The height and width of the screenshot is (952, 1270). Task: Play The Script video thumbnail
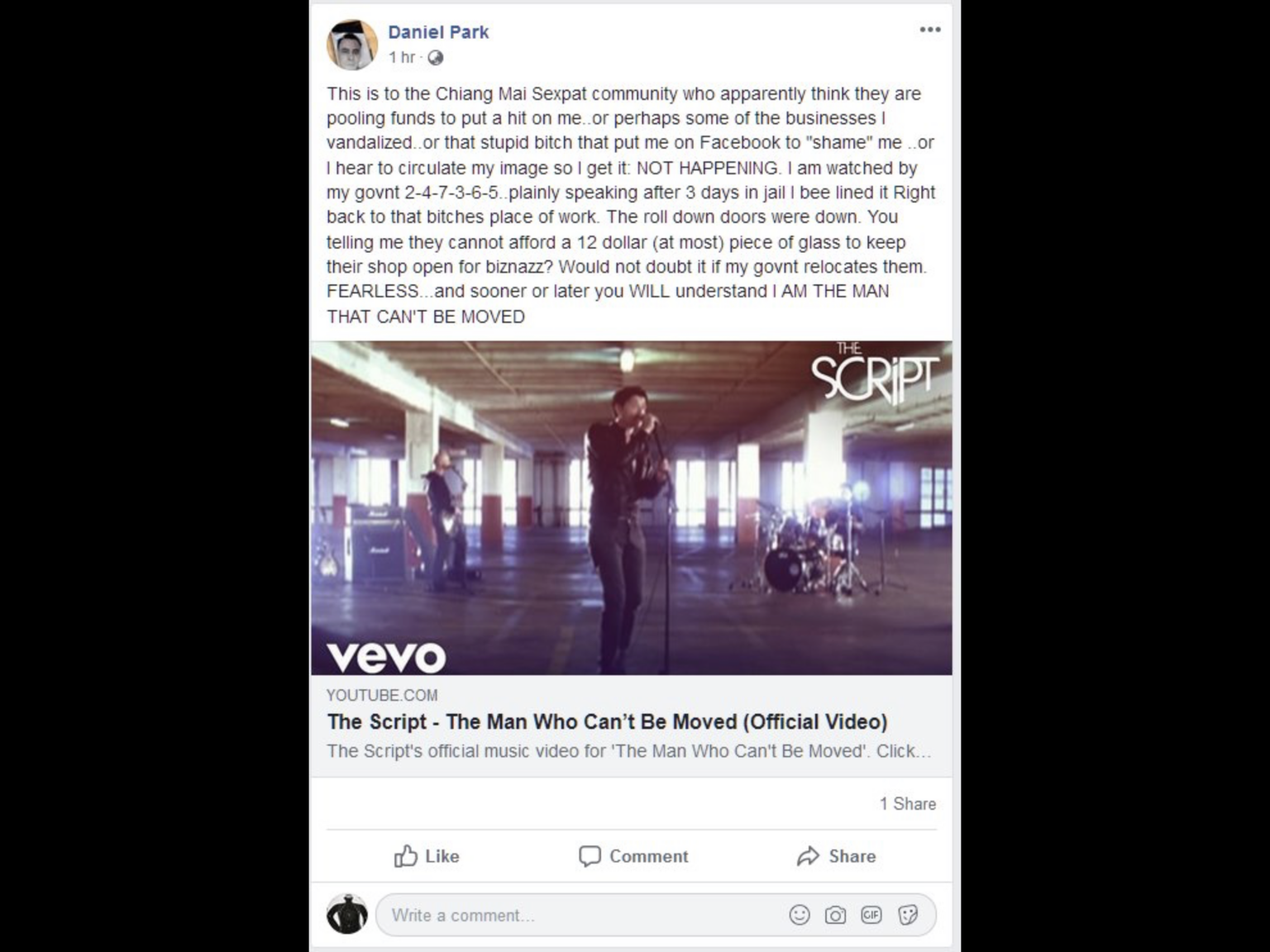(x=632, y=508)
